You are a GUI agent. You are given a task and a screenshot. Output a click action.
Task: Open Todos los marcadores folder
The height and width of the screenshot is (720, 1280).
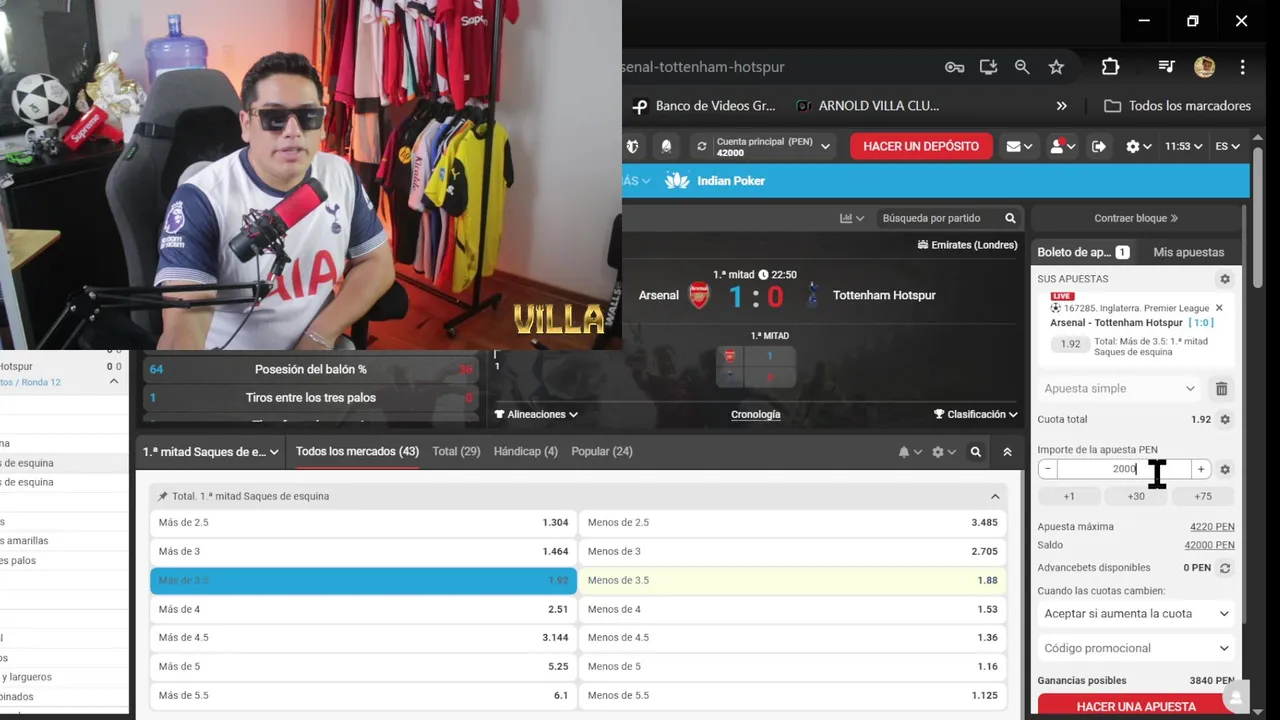(1177, 106)
